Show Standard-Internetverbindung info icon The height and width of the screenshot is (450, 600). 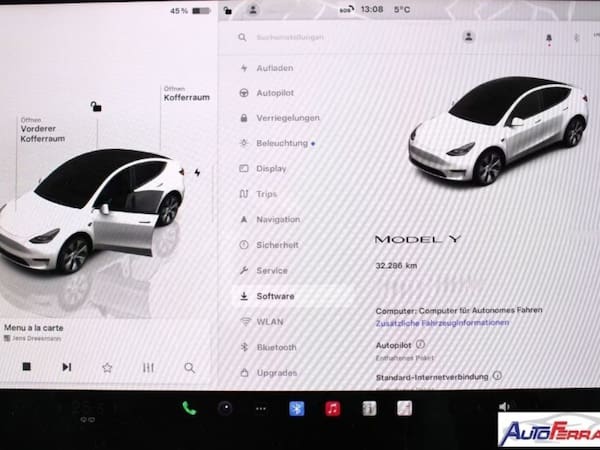(497, 376)
